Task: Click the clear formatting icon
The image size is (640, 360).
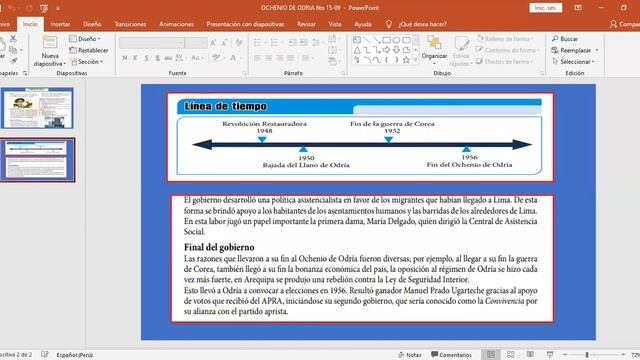Action: 239,43
